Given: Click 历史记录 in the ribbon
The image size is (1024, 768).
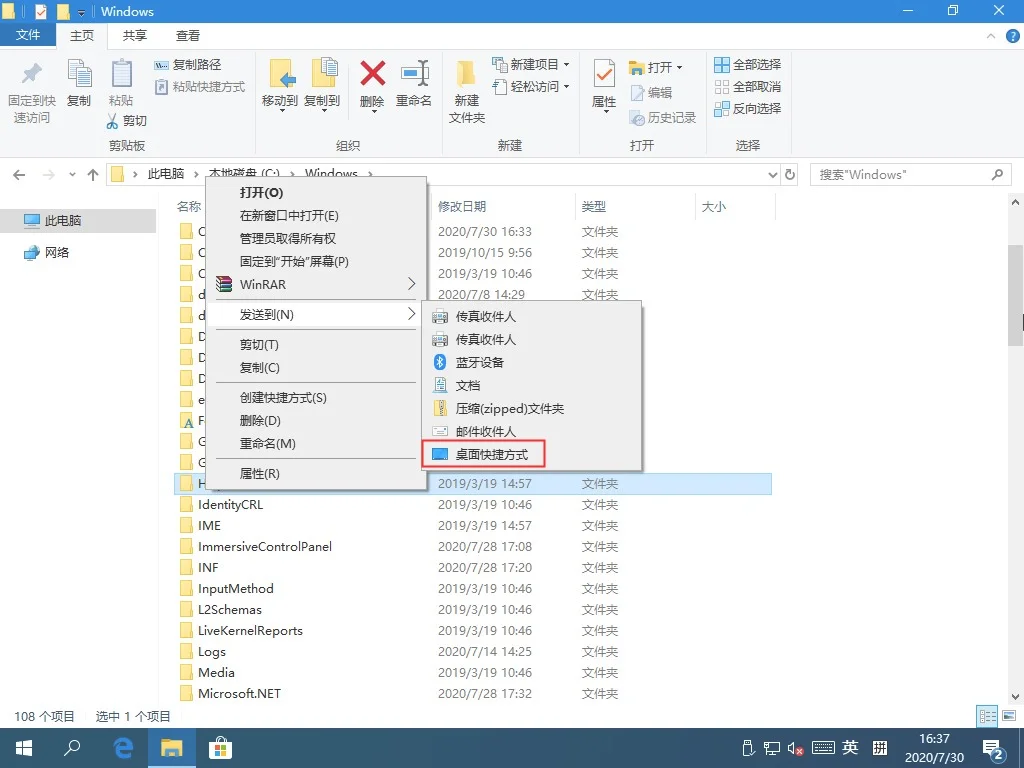Looking at the screenshot, I should pos(662,118).
